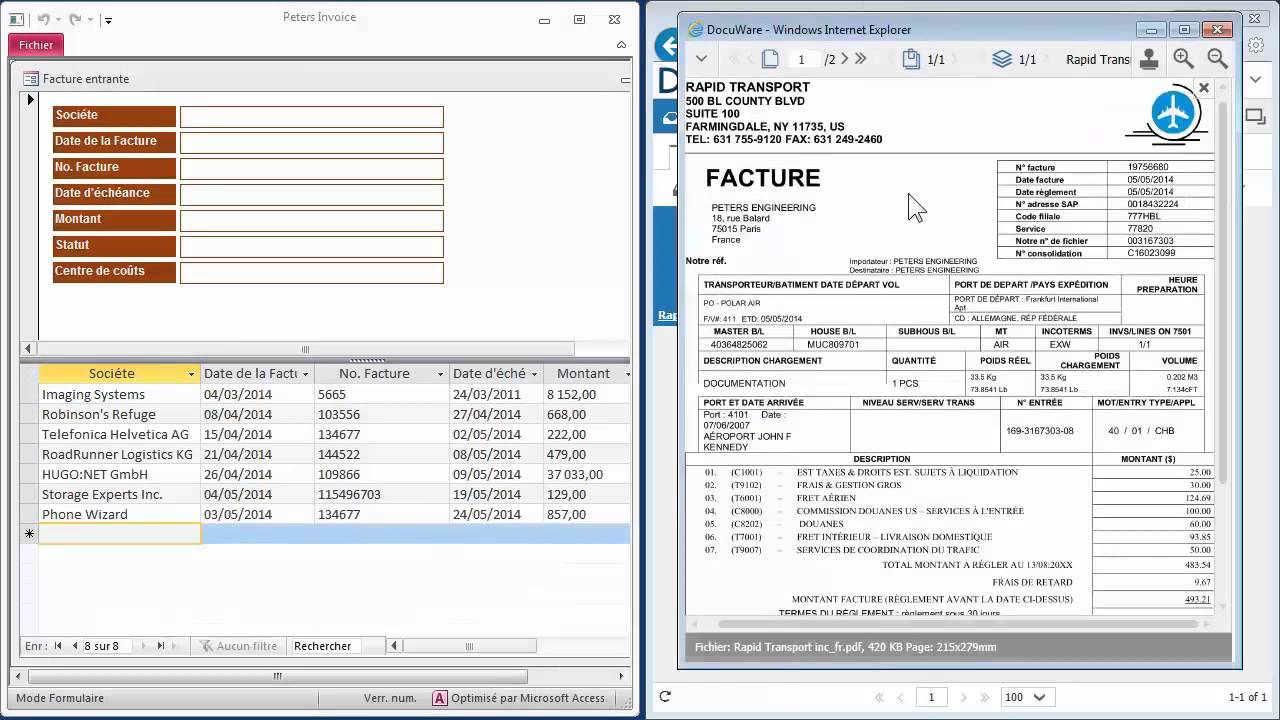The width and height of the screenshot is (1280, 720).
Task: Click into the Centre de coûts field
Action: click(311, 273)
